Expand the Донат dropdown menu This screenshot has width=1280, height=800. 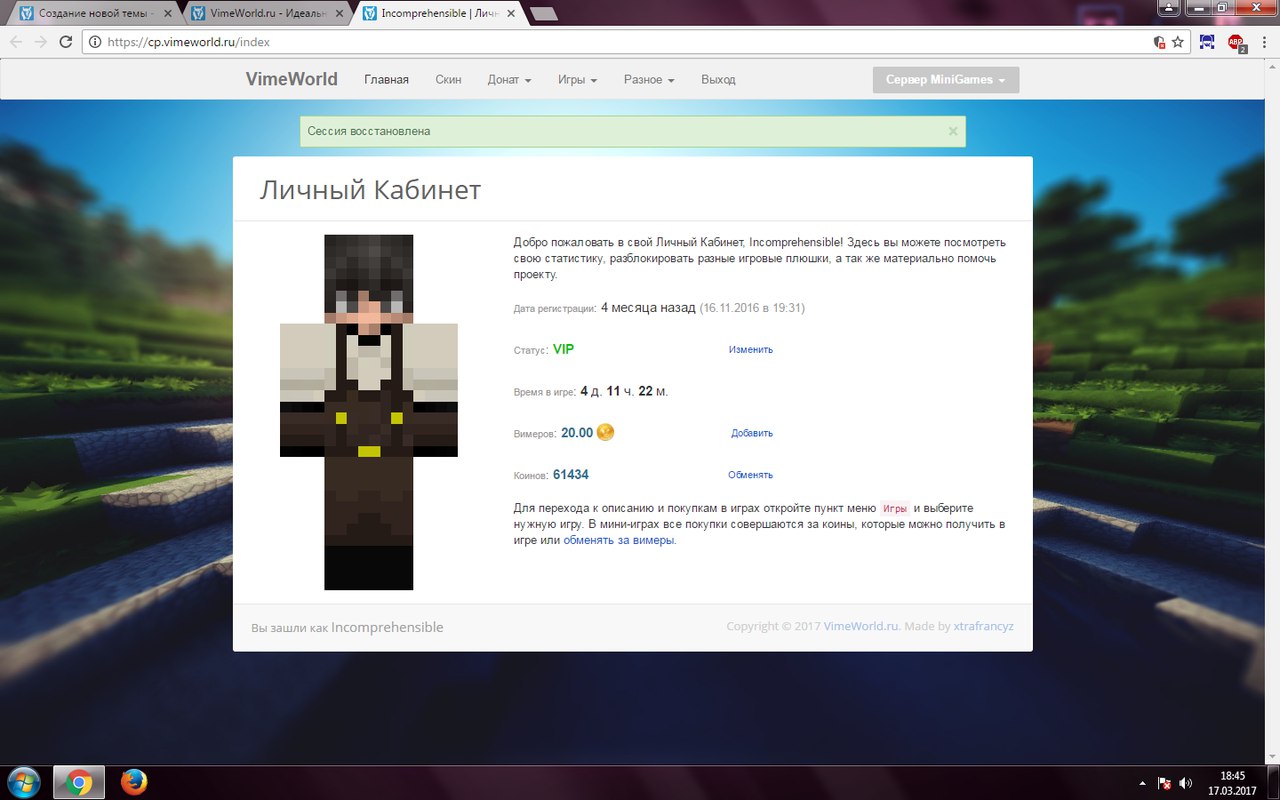pyautogui.click(x=509, y=79)
